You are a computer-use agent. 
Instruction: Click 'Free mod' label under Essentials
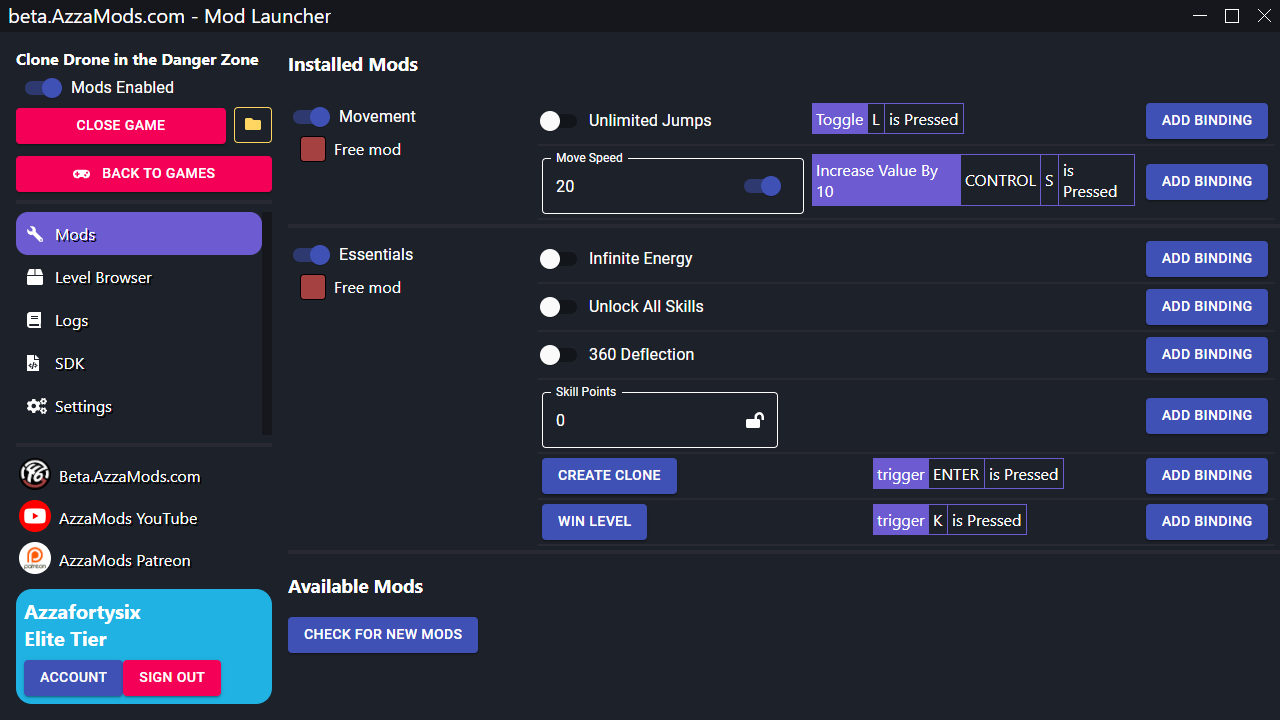point(367,288)
